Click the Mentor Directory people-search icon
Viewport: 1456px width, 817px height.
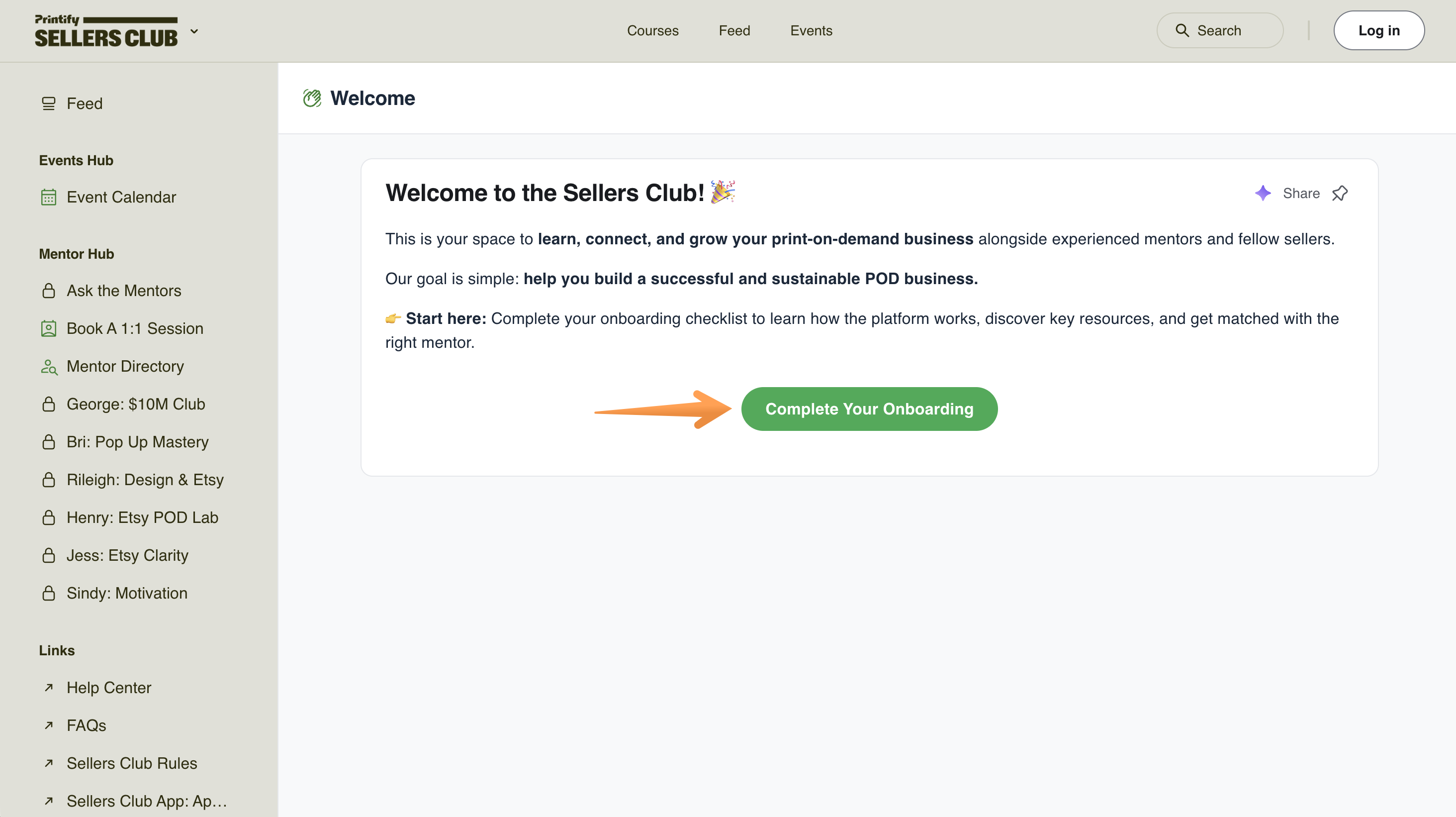(x=49, y=366)
